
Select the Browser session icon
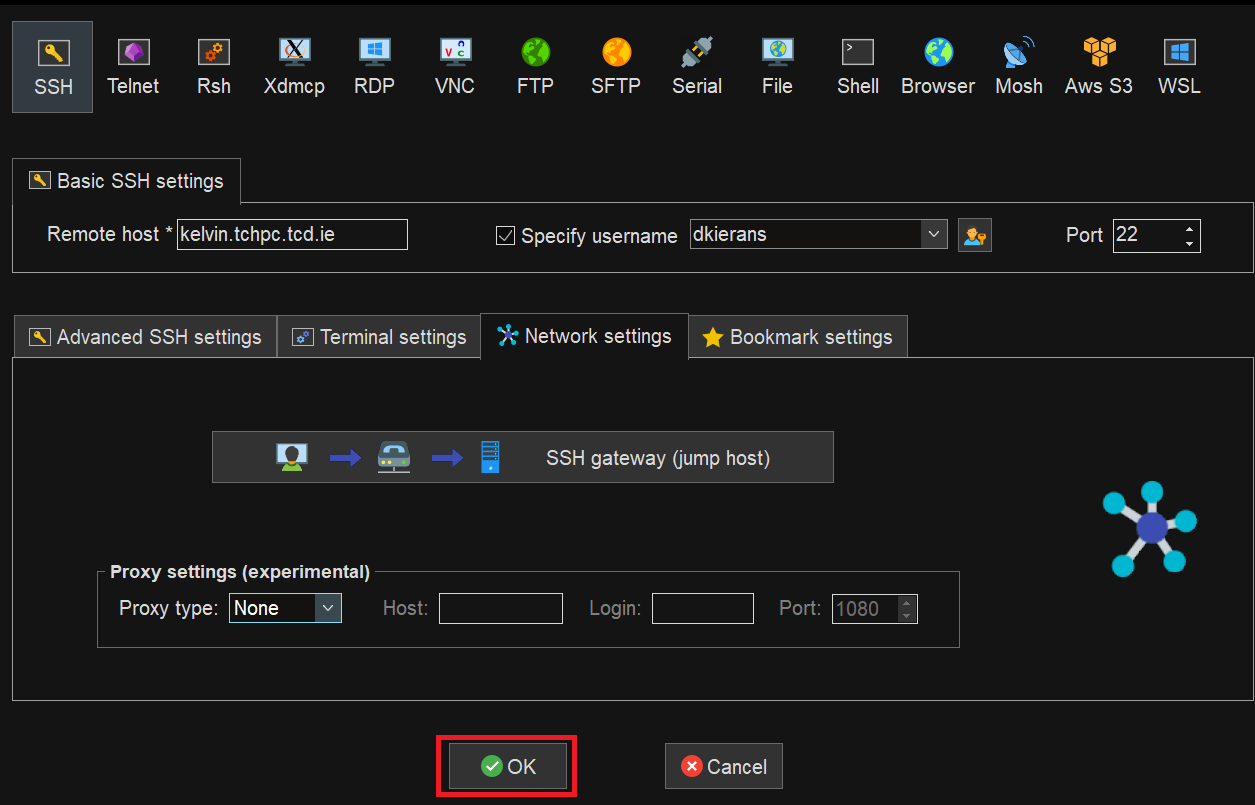coord(937,64)
